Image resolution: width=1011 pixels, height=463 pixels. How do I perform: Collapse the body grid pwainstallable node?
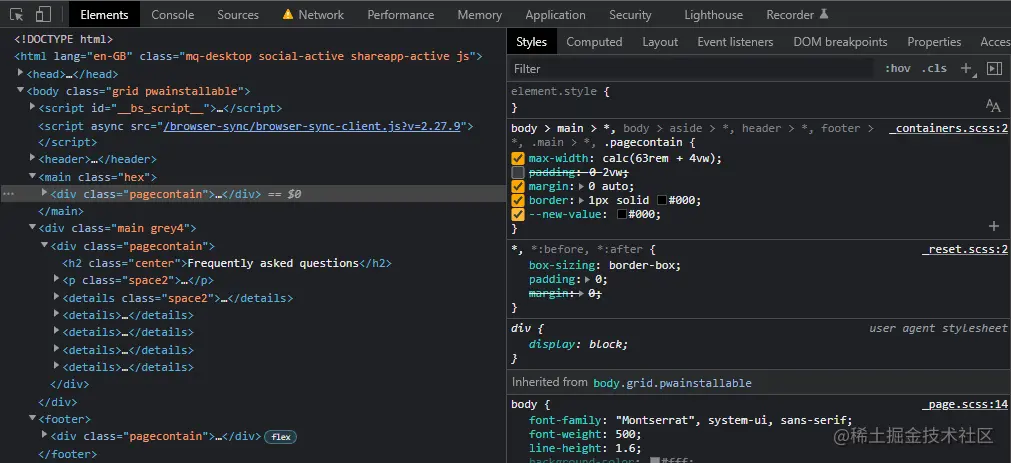click(x=21, y=91)
